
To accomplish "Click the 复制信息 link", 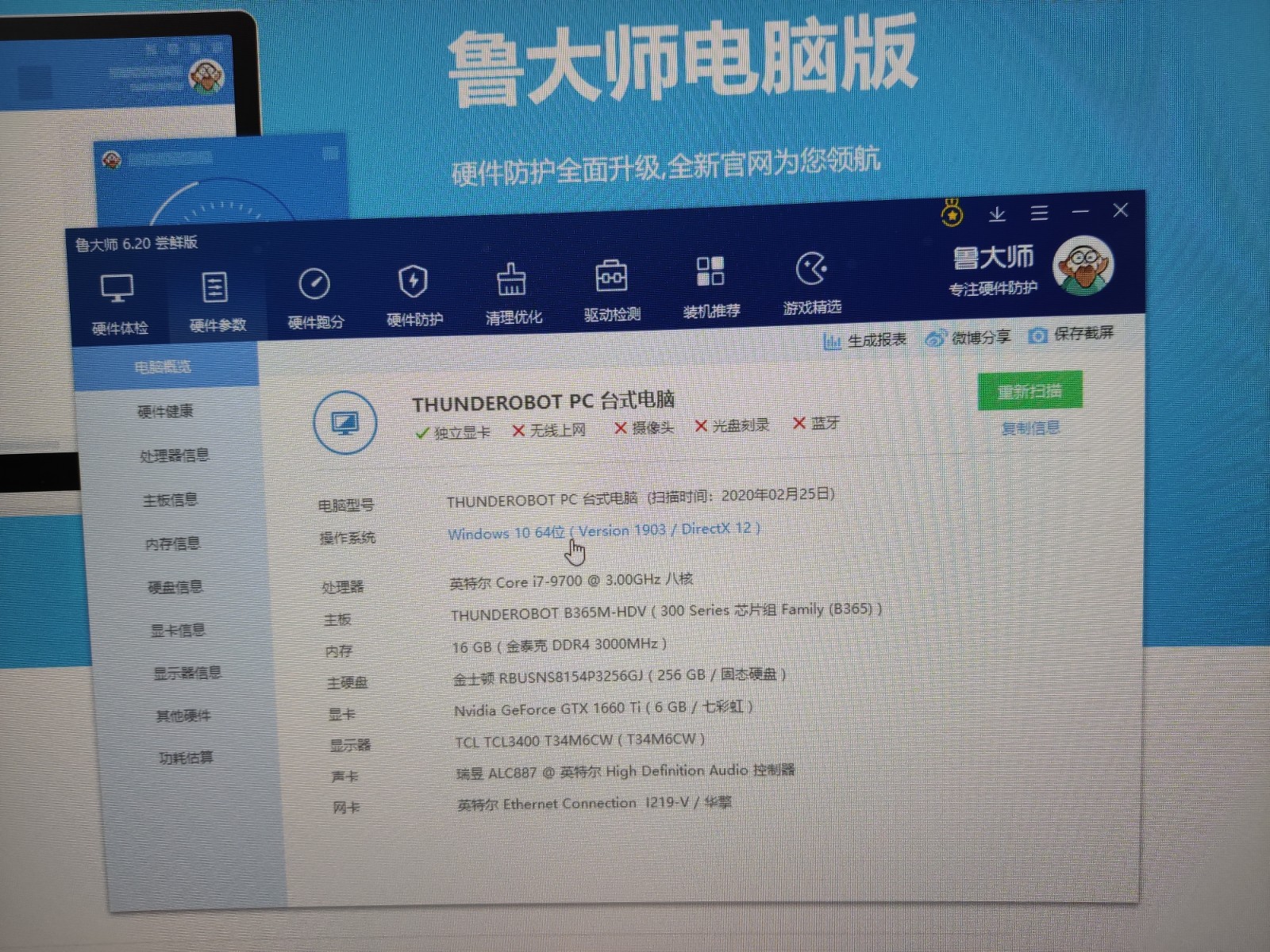I will tap(1030, 428).
